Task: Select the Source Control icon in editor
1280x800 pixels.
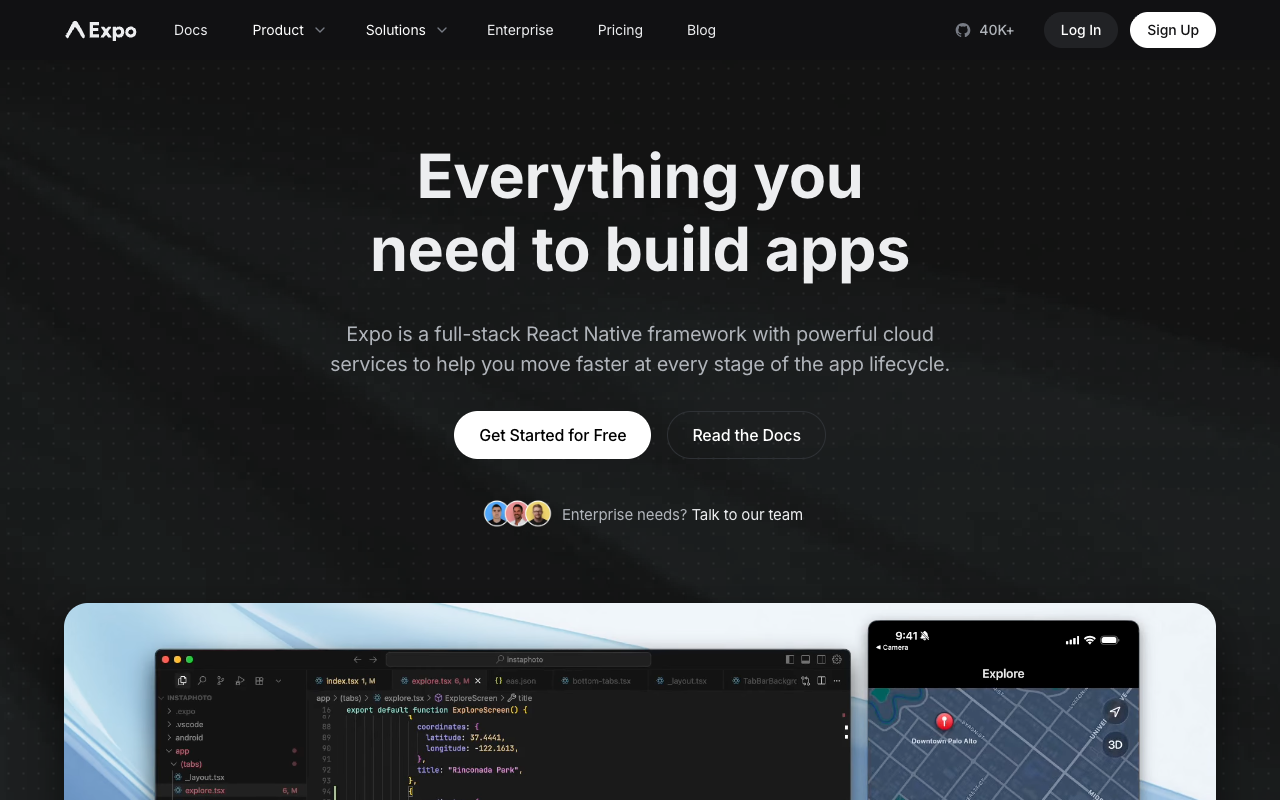Action: coord(221,681)
